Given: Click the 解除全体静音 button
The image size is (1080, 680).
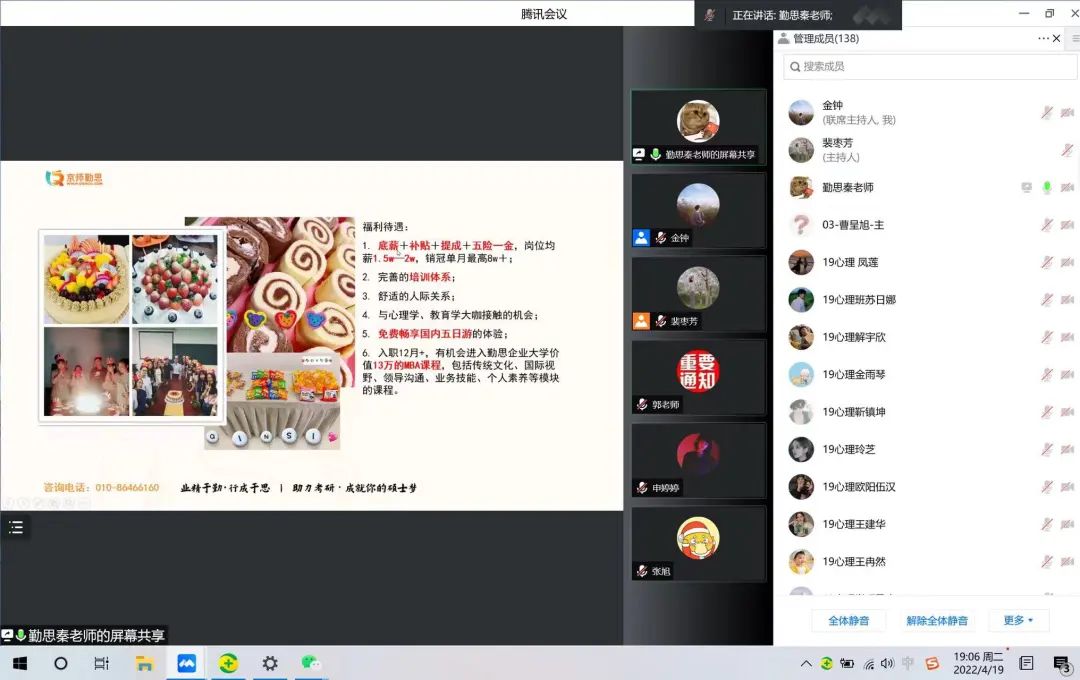Looking at the screenshot, I should click(x=937, y=621).
